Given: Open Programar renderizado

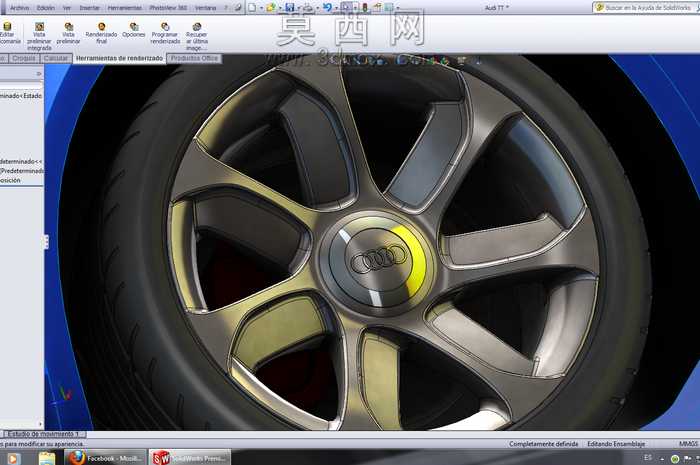Looking at the screenshot, I should [165, 33].
